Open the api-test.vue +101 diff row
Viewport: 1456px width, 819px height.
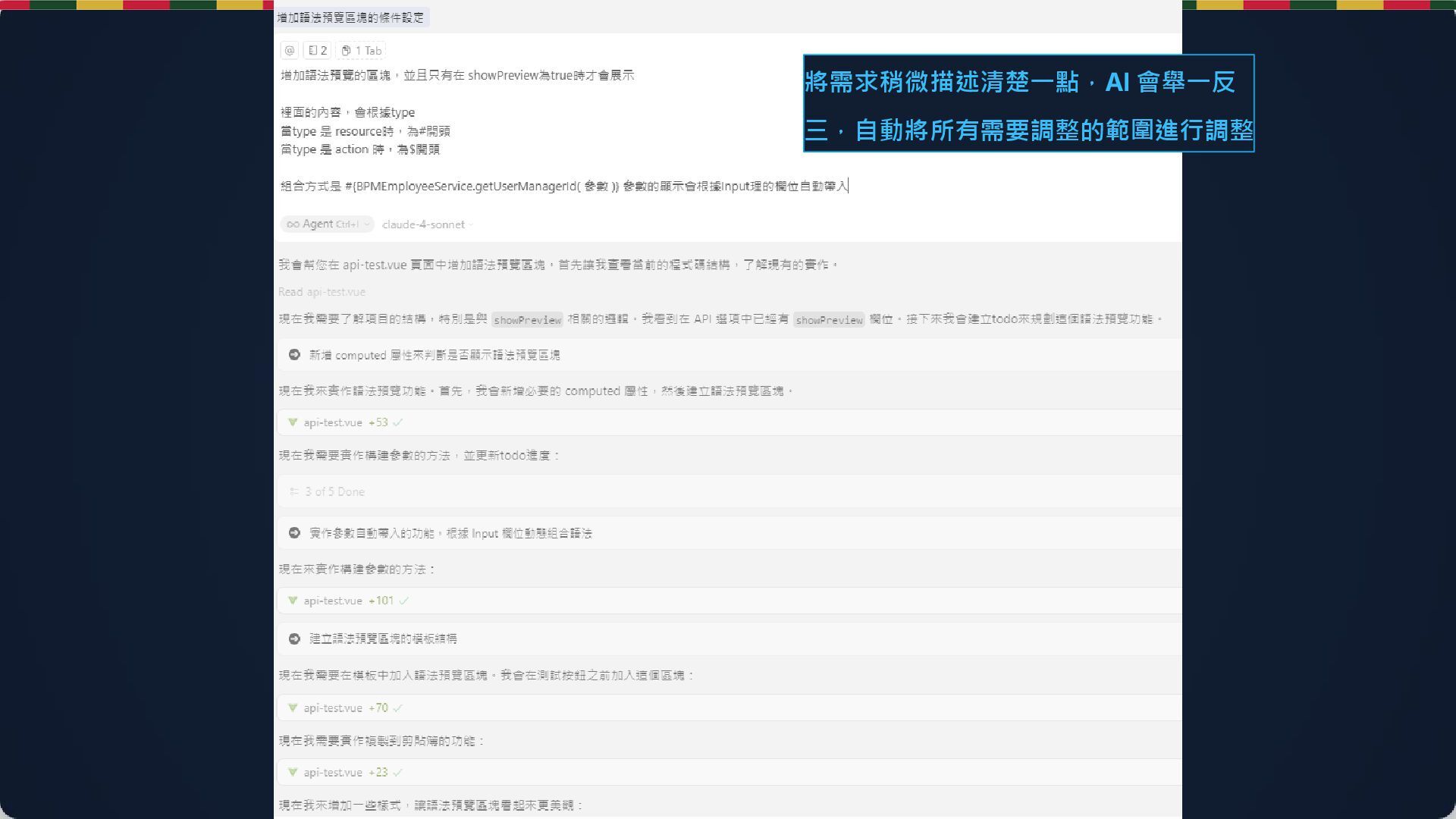334,601
